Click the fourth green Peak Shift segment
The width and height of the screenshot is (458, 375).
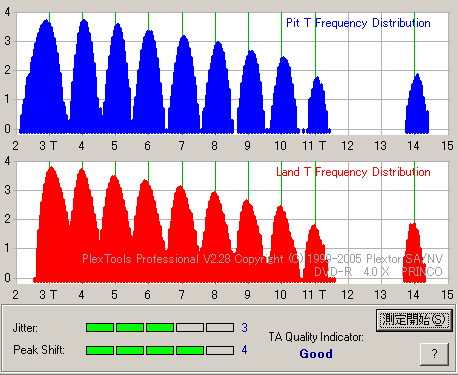click(x=190, y=350)
